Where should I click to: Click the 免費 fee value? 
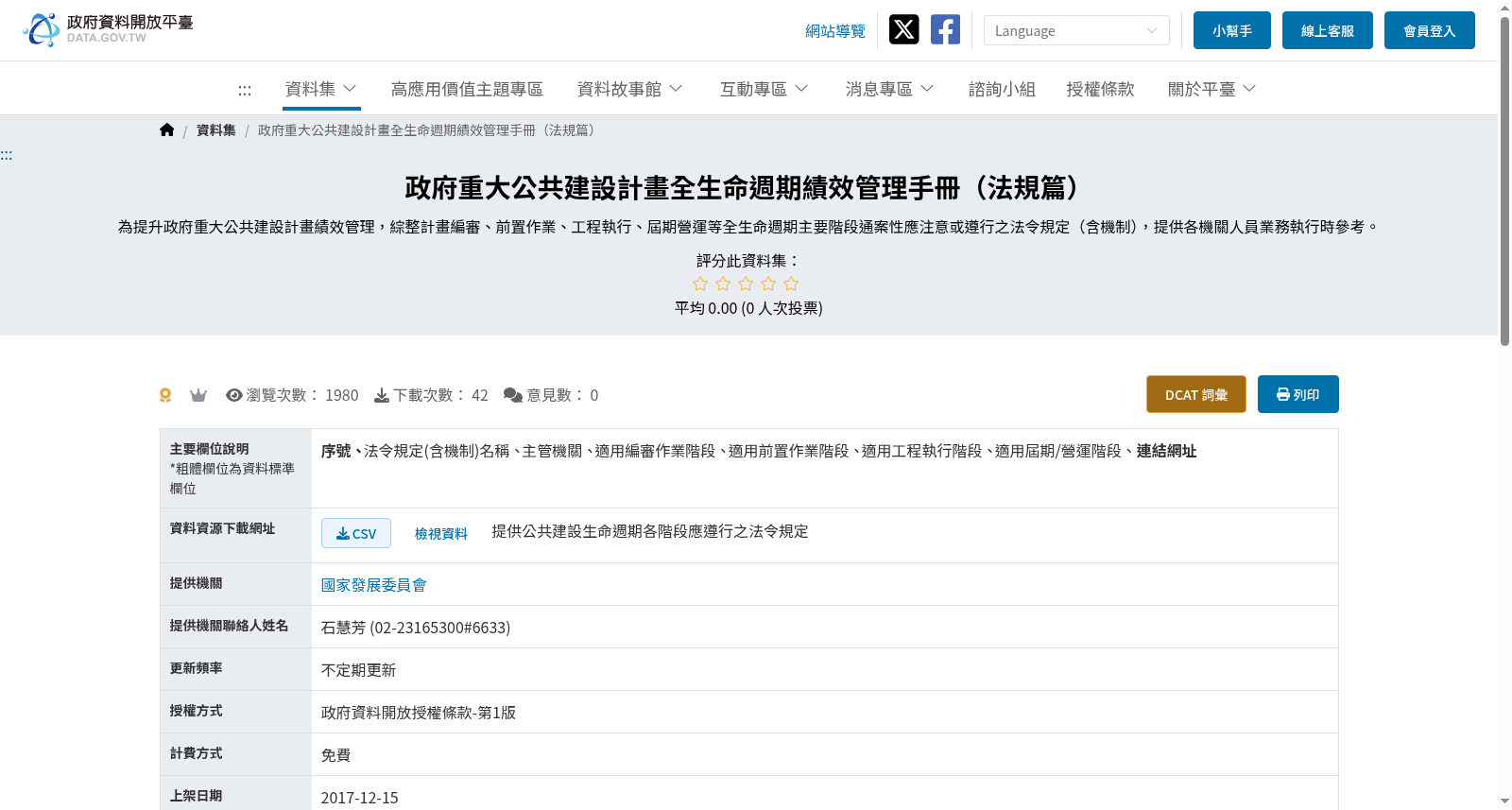(336, 755)
